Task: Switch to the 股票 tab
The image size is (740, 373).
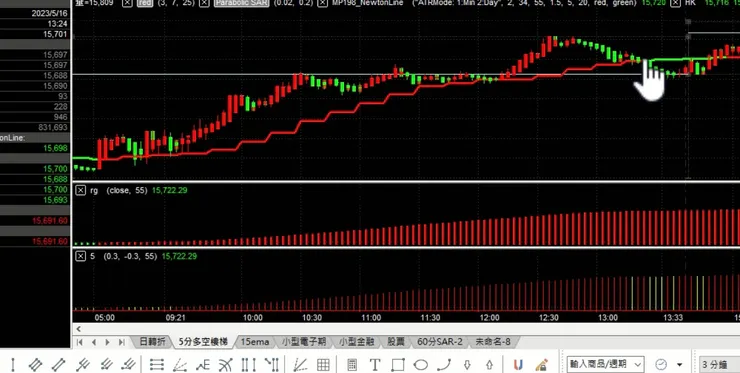Action: coord(396,341)
